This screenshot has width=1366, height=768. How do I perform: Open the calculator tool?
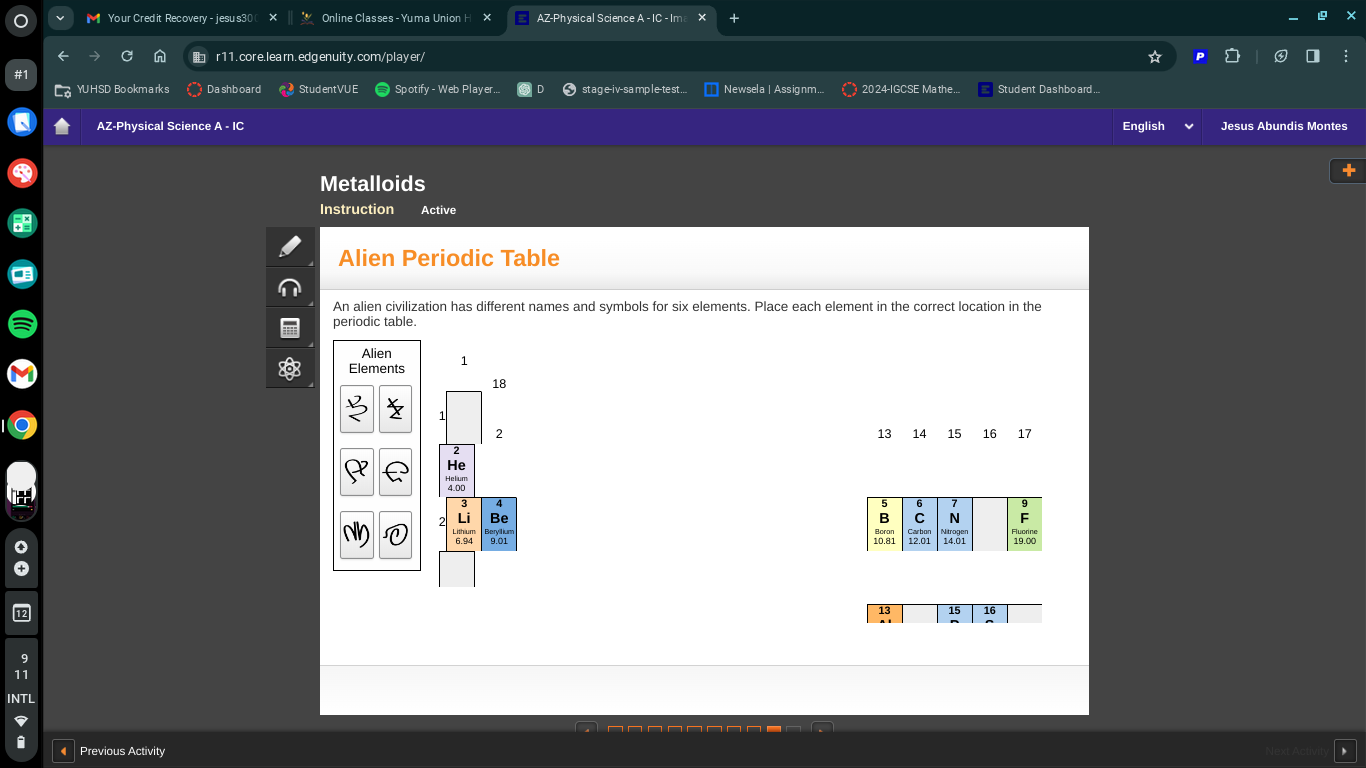click(290, 327)
